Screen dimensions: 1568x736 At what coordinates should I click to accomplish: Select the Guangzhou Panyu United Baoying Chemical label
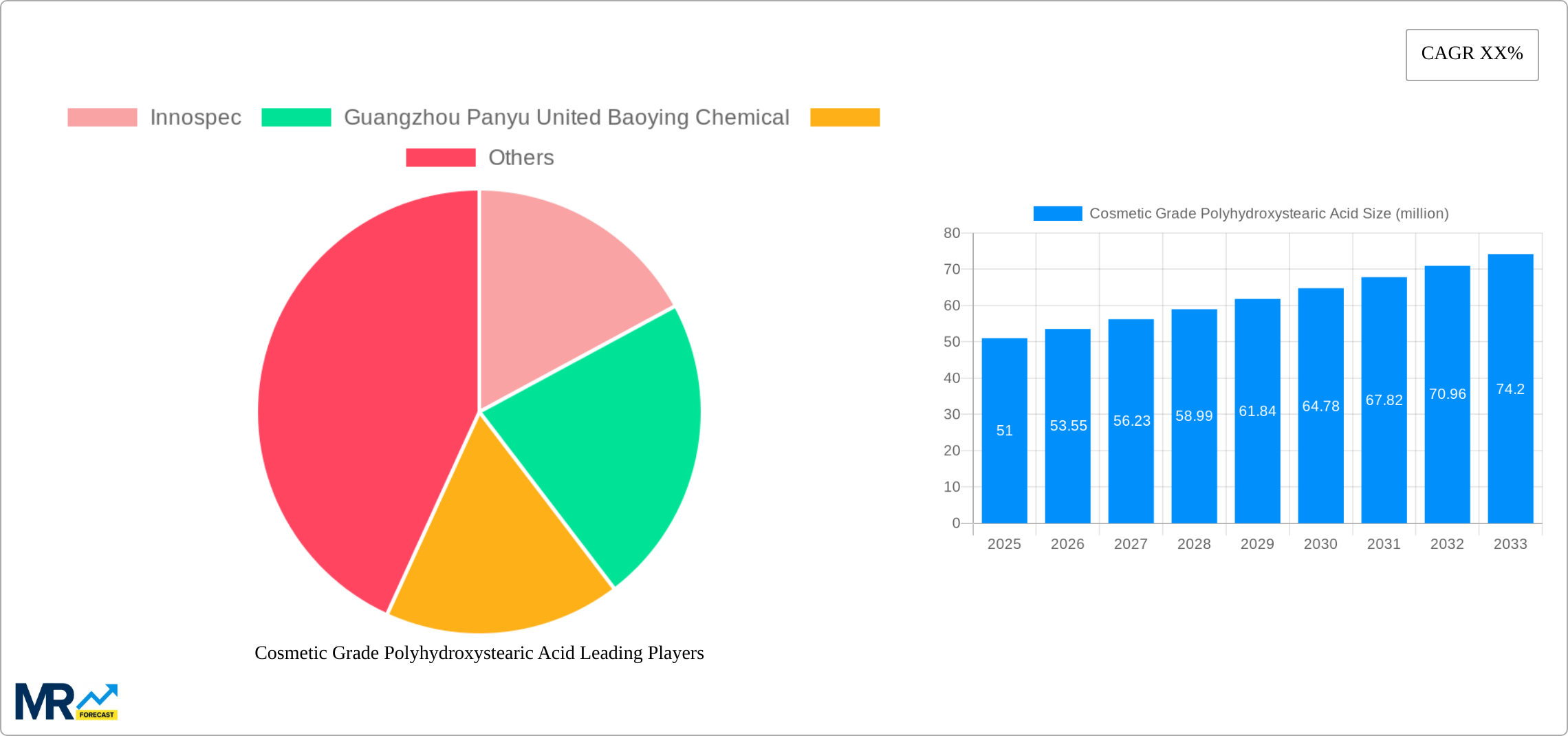coord(568,117)
